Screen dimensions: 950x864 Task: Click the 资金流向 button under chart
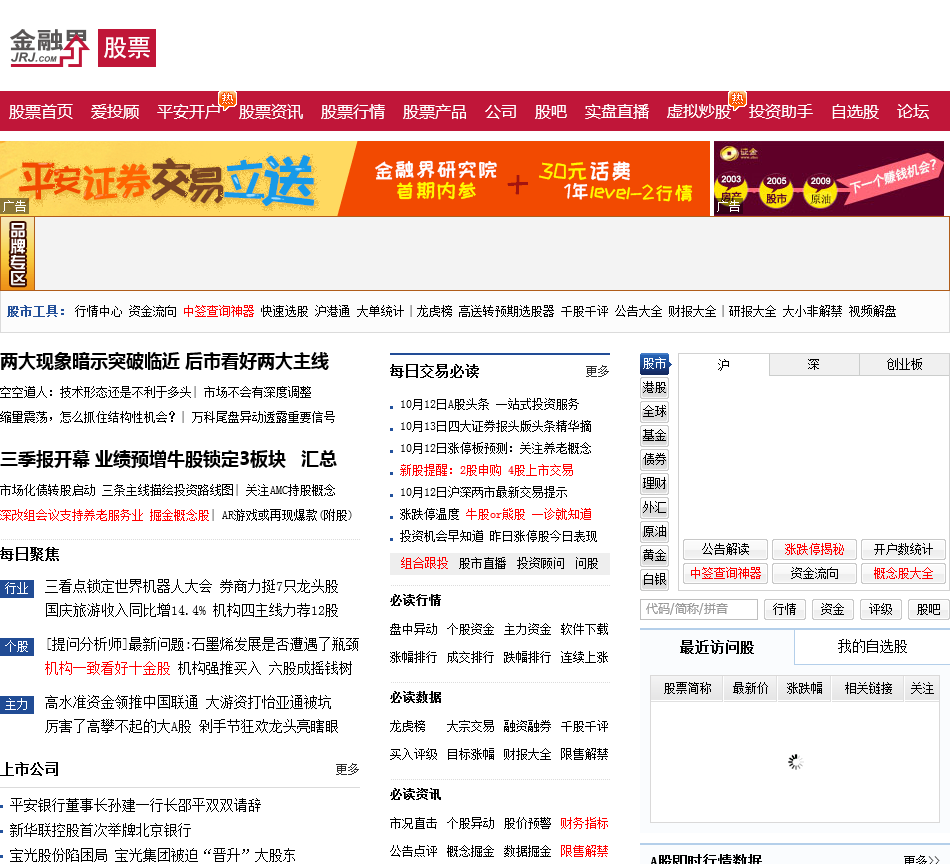[814, 573]
